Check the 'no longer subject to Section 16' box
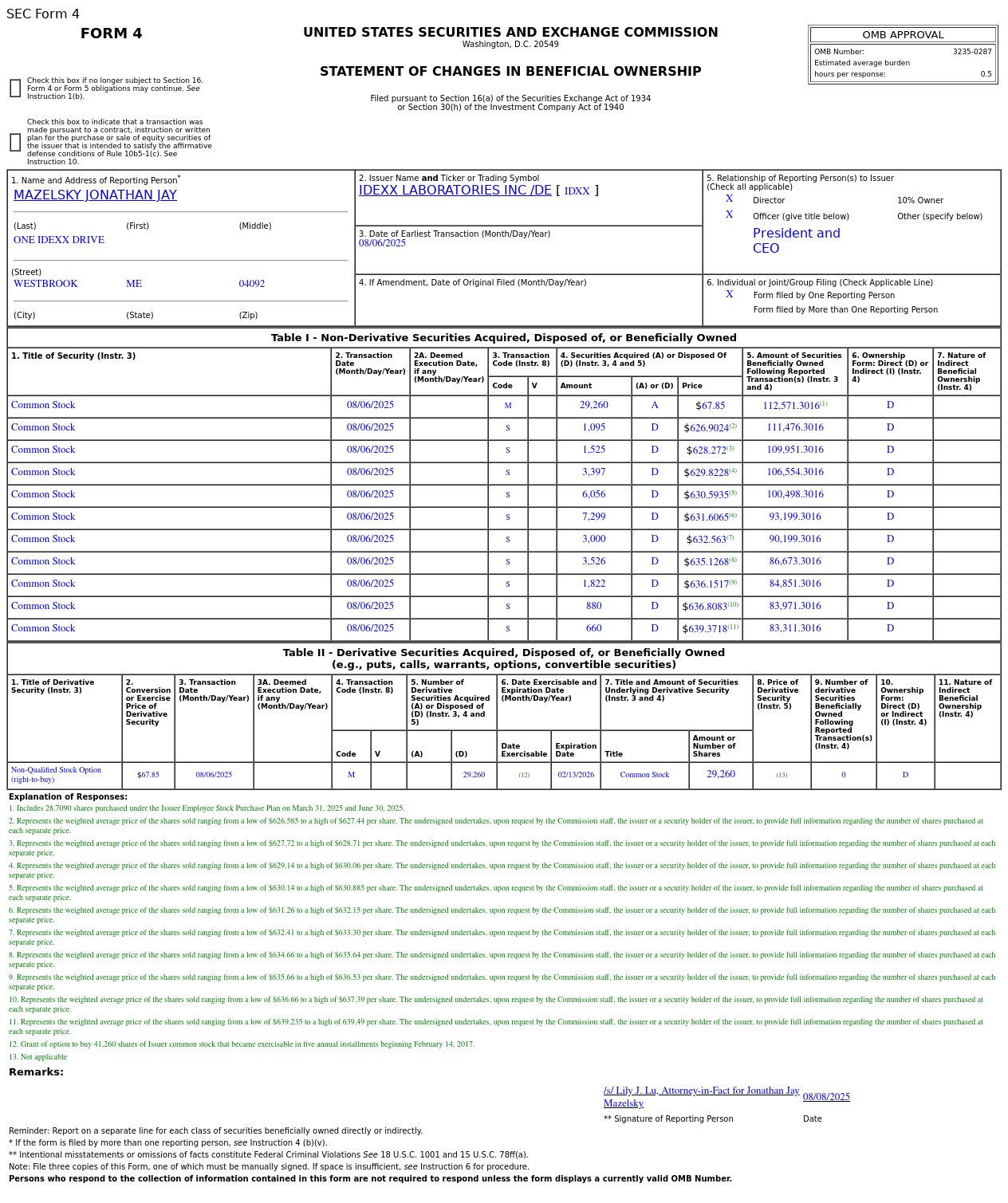This screenshot has height=1203, width=1008. 15,88
